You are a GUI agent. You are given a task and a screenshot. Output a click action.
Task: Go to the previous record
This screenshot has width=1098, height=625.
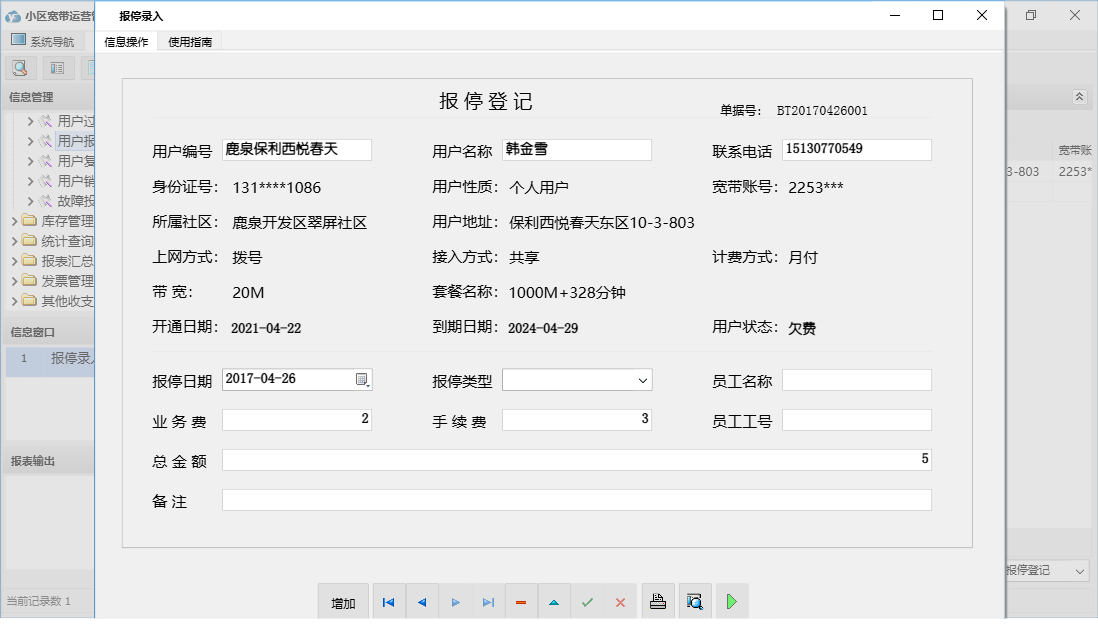point(422,602)
